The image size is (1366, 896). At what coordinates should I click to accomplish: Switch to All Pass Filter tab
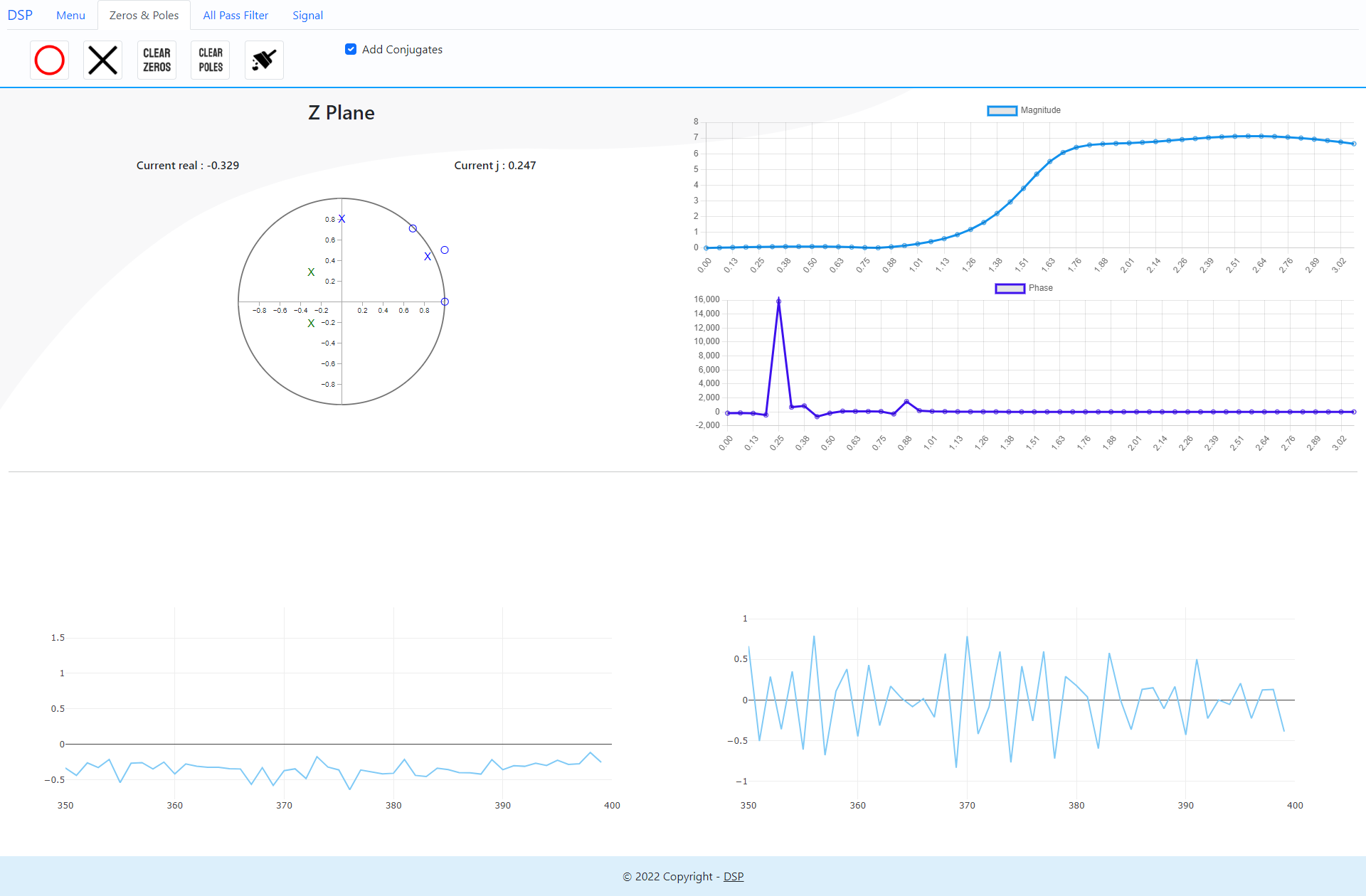coord(235,15)
